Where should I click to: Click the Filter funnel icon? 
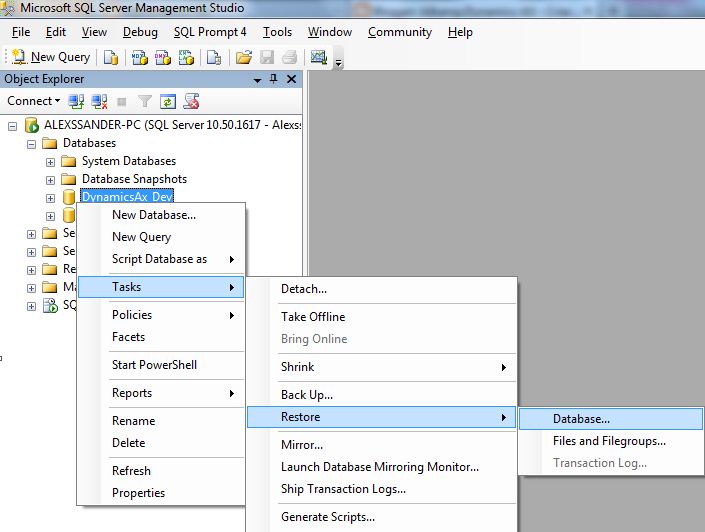(x=144, y=102)
